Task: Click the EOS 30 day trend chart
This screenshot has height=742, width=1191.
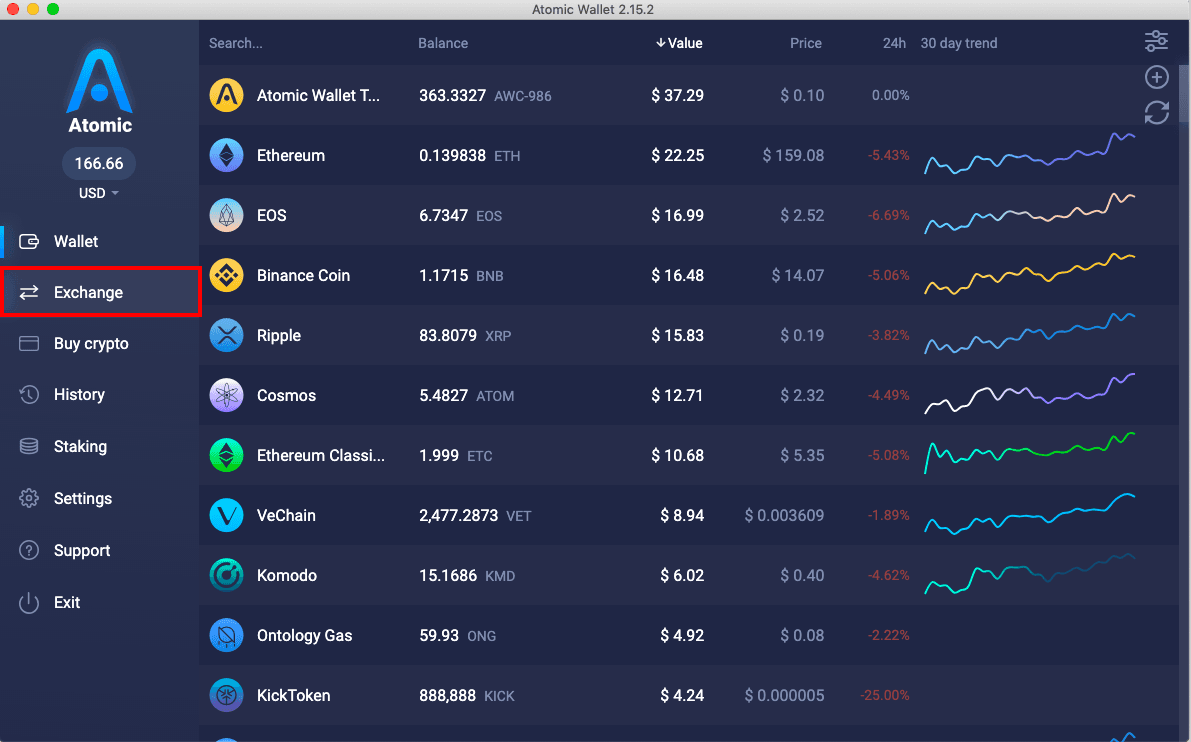Action: pyautogui.click(x=1029, y=214)
